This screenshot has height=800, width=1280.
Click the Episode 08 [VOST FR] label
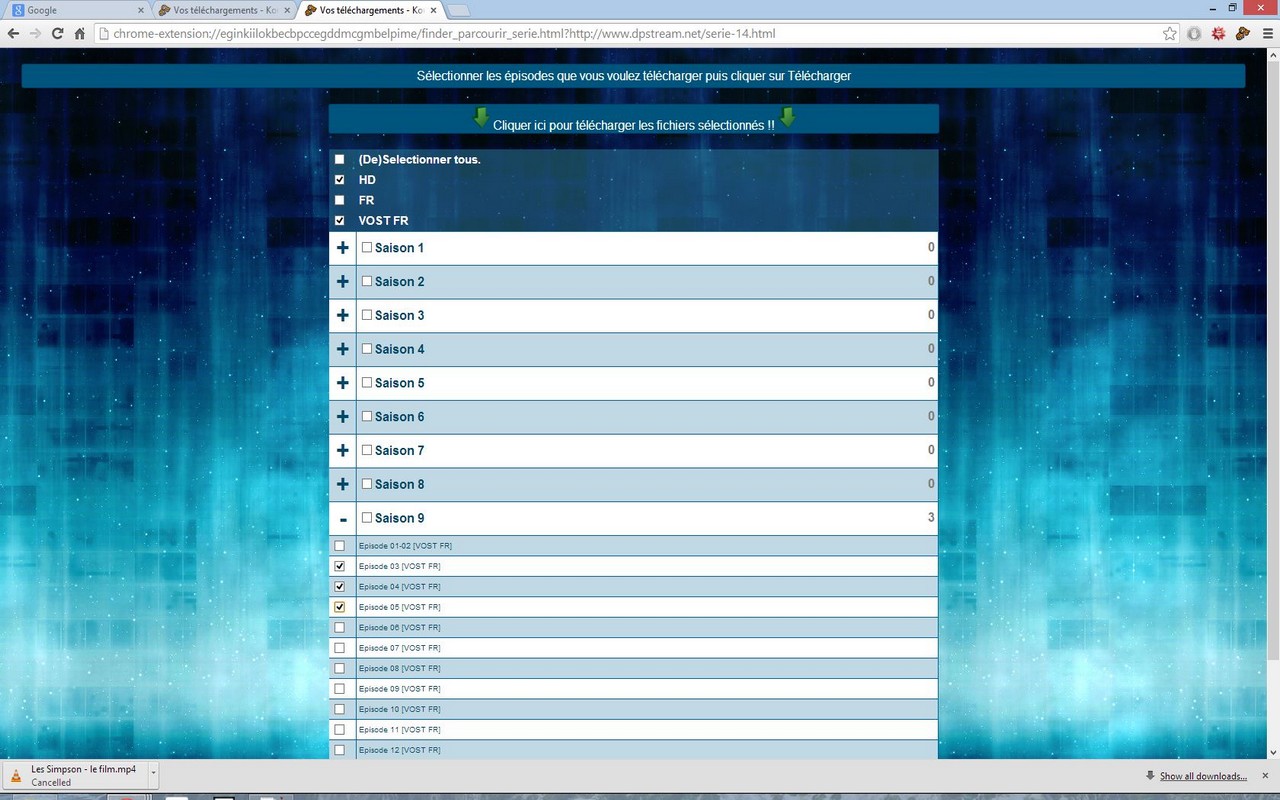400,668
